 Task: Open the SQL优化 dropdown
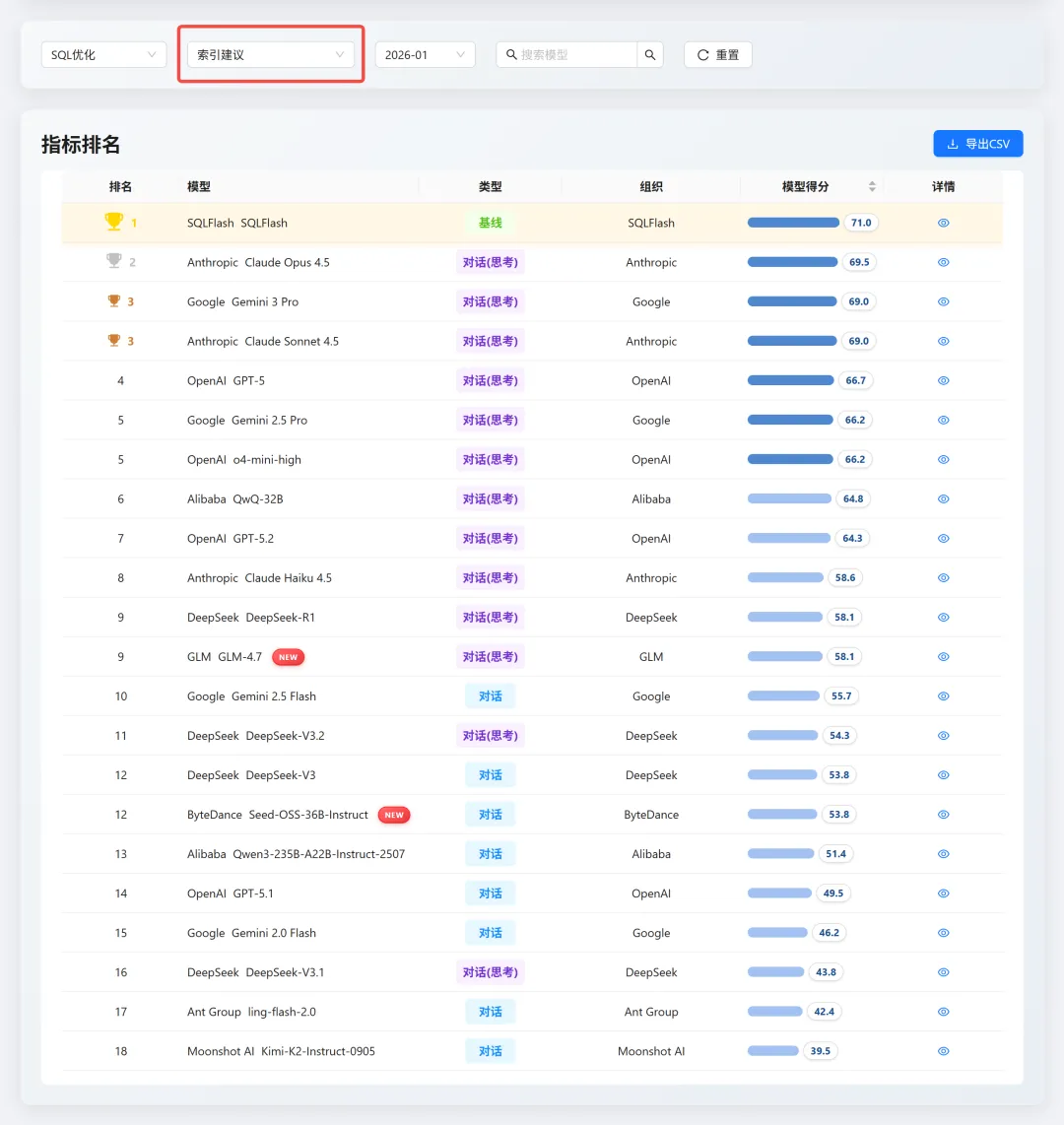[x=102, y=54]
